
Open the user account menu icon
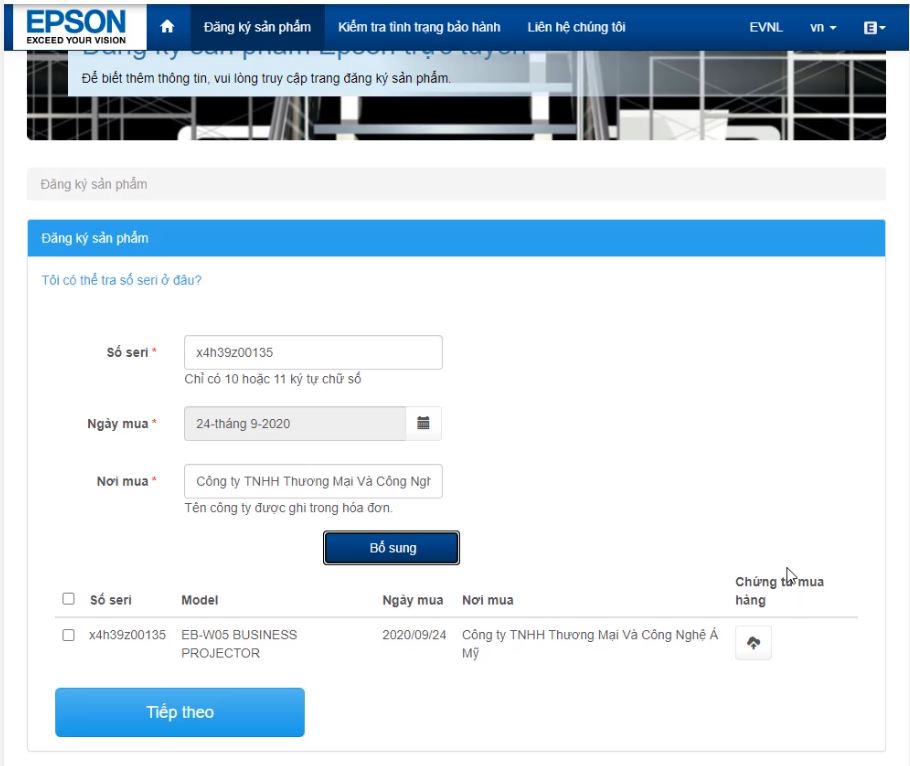[874, 27]
